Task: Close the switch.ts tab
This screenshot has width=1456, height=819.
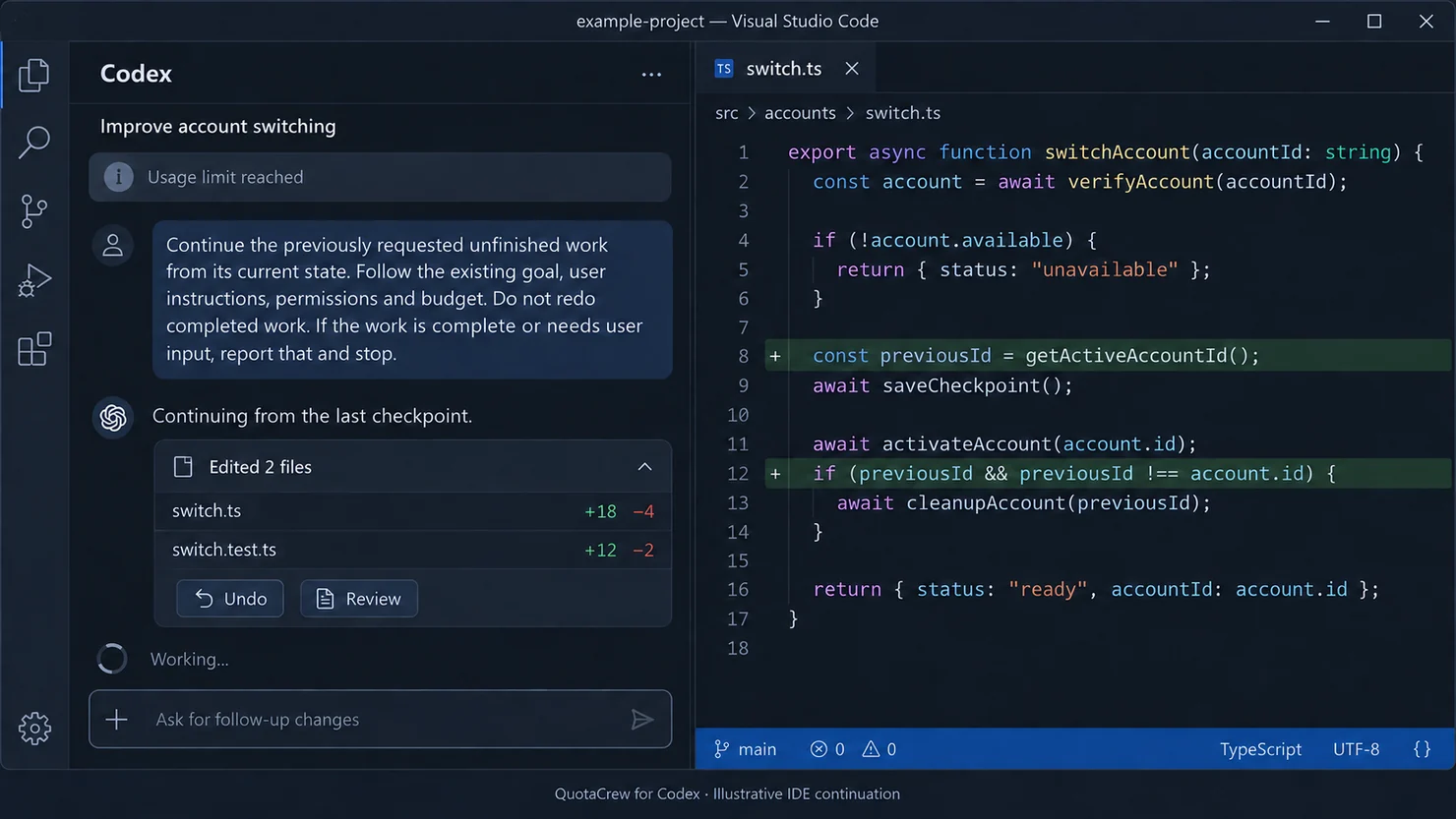Action: (852, 69)
